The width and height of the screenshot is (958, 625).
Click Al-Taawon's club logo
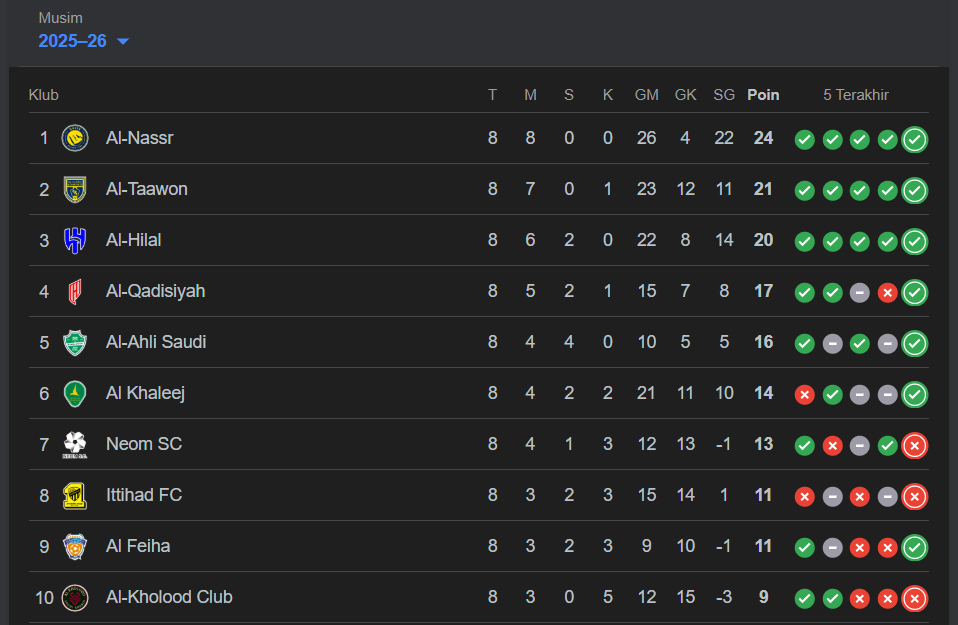pos(75,189)
